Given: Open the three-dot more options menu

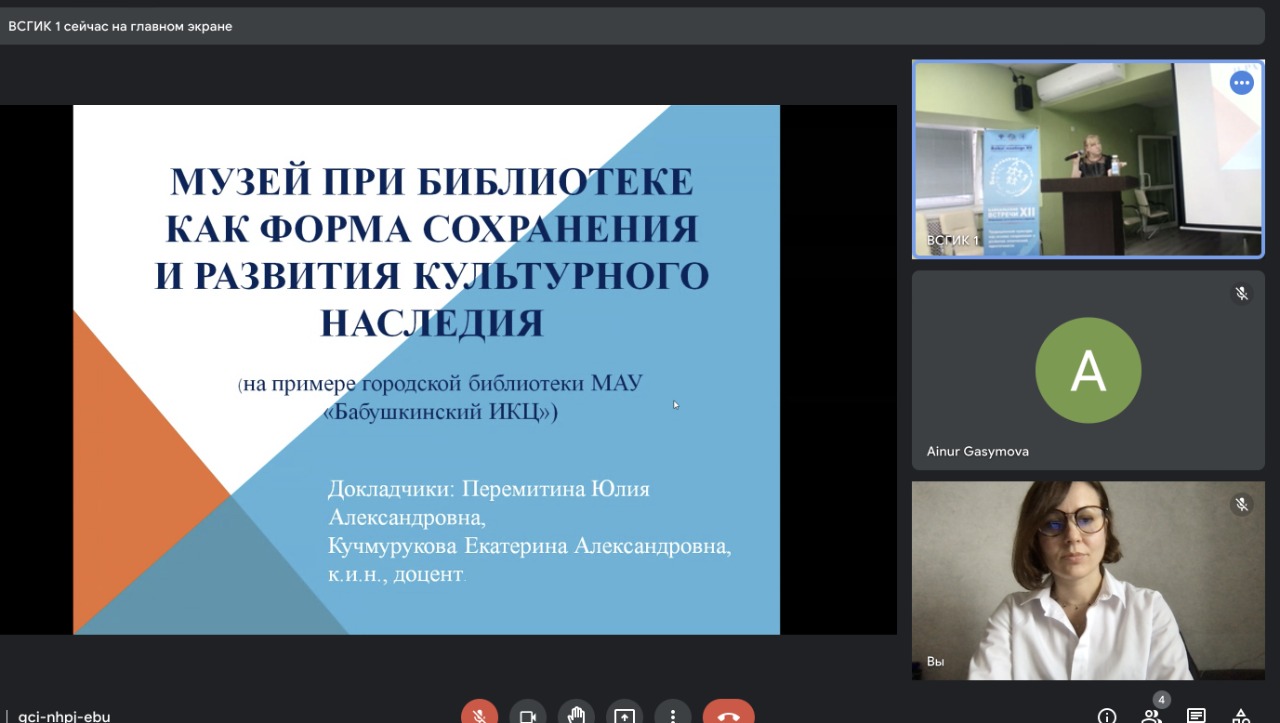Looking at the screenshot, I should click(673, 715).
